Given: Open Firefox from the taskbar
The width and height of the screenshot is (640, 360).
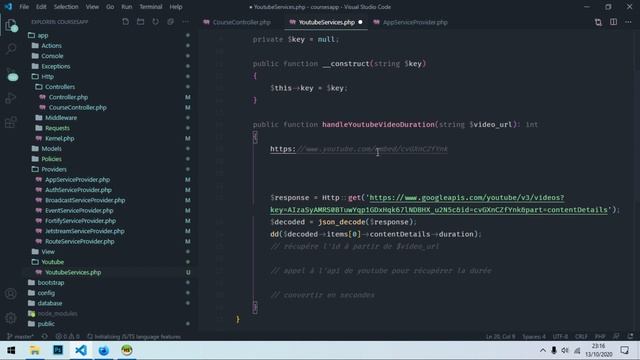Looking at the screenshot, I should (x=104, y=350).
